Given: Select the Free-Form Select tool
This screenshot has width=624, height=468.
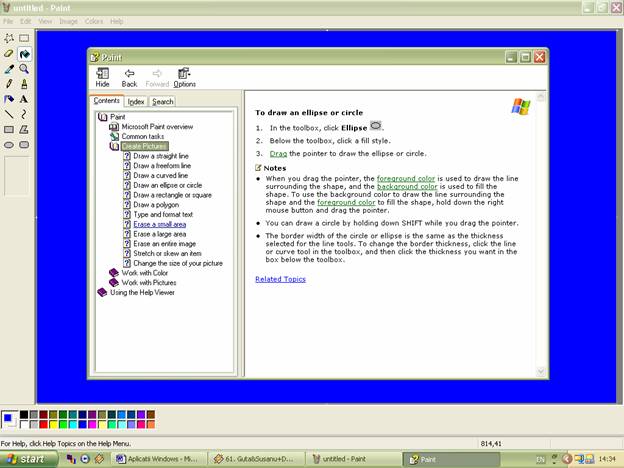Looking at the screenshot, I should [9, 38].
